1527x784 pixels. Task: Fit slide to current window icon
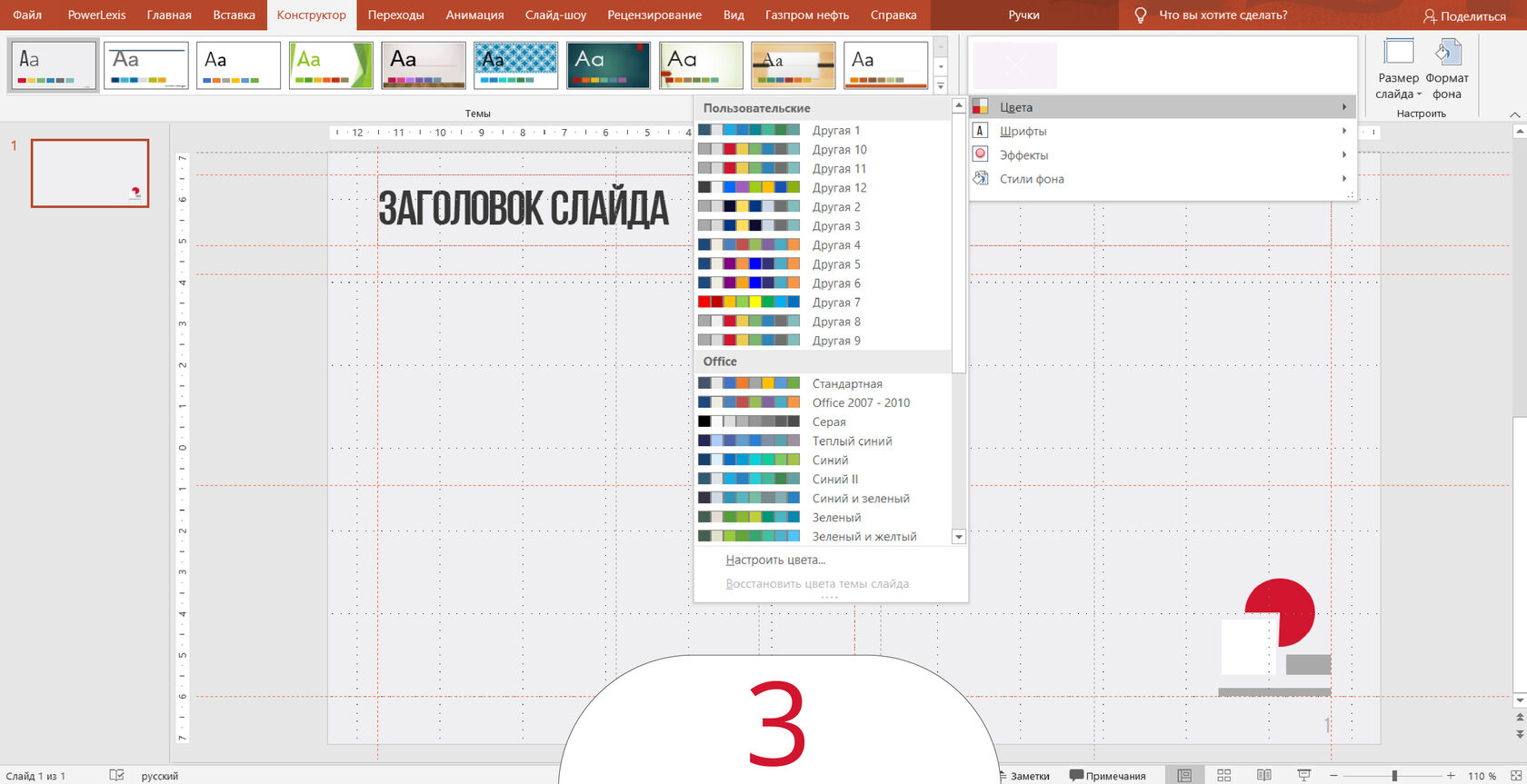pyautogui.click(x=1515, y=775)
